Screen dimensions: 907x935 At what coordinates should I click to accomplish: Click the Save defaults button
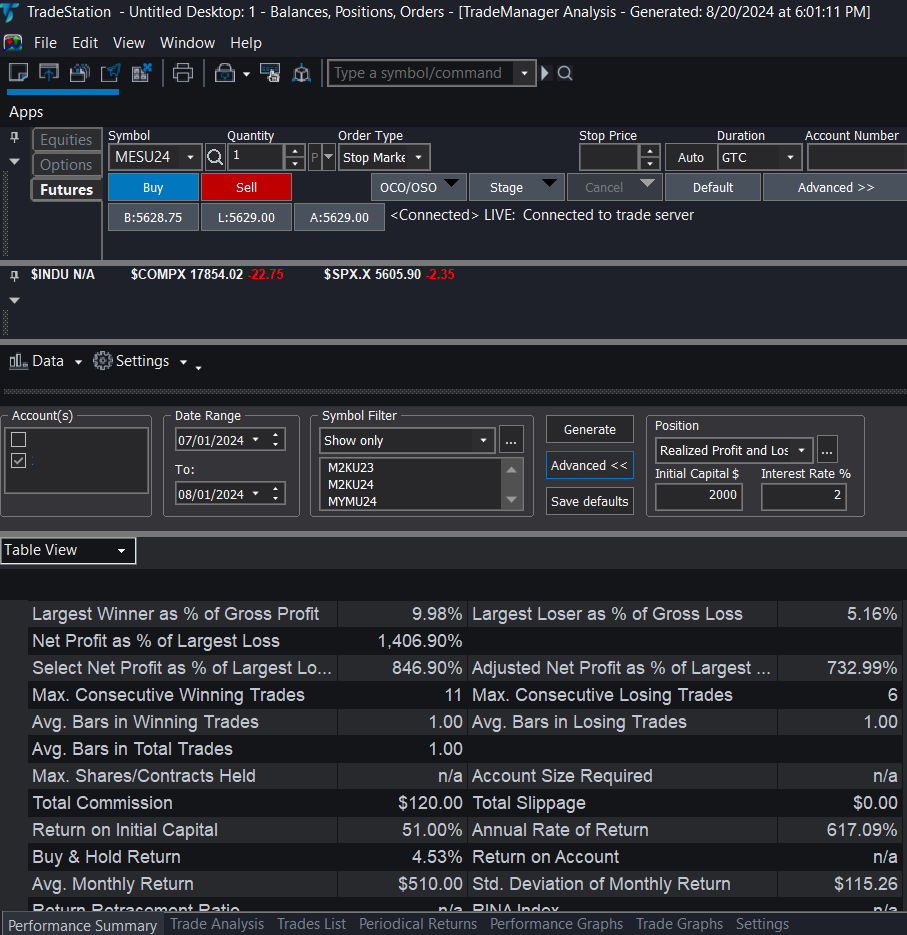pos(590,501)
